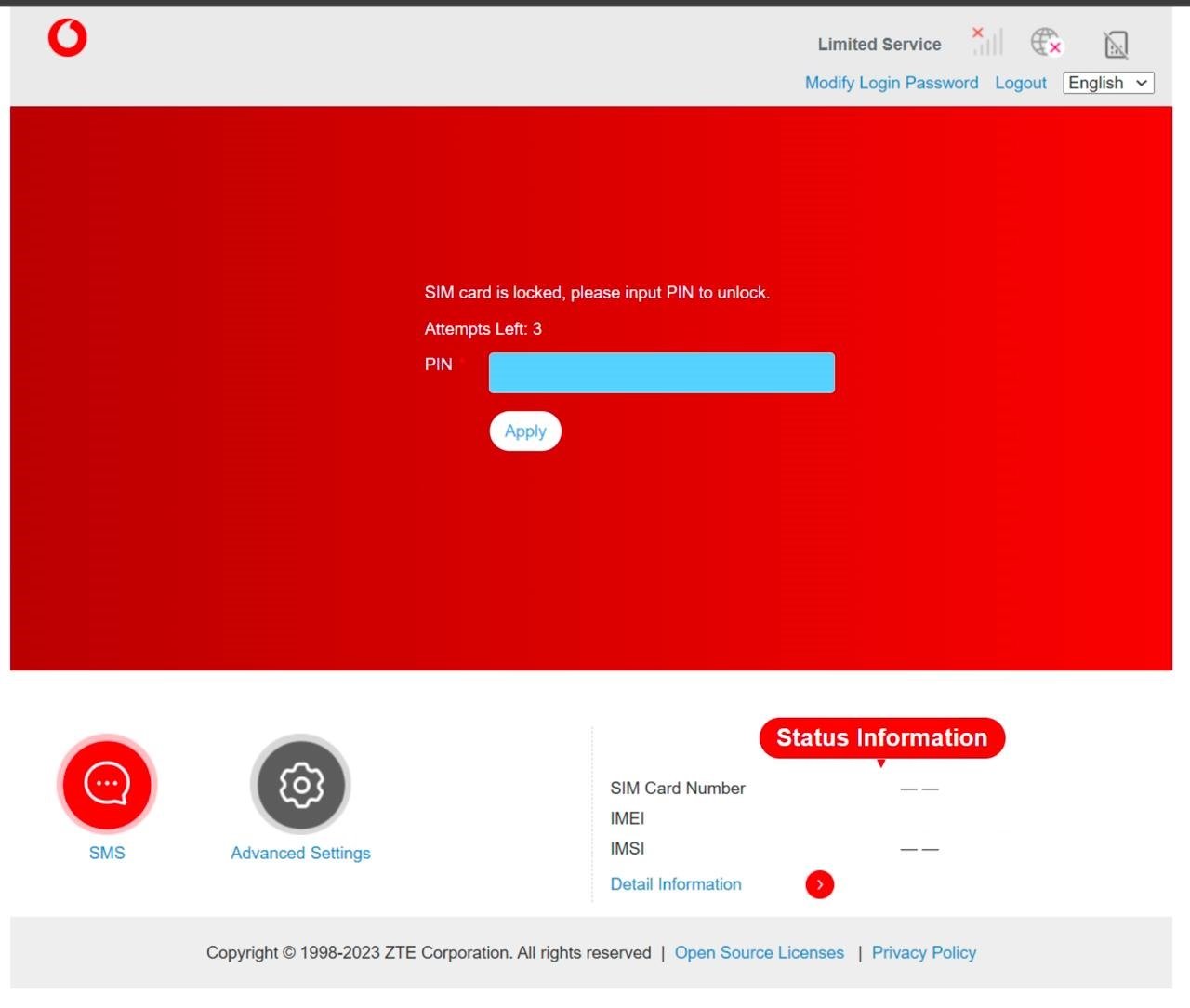
Task: View the Privacy Policy link
Action: 923,952
